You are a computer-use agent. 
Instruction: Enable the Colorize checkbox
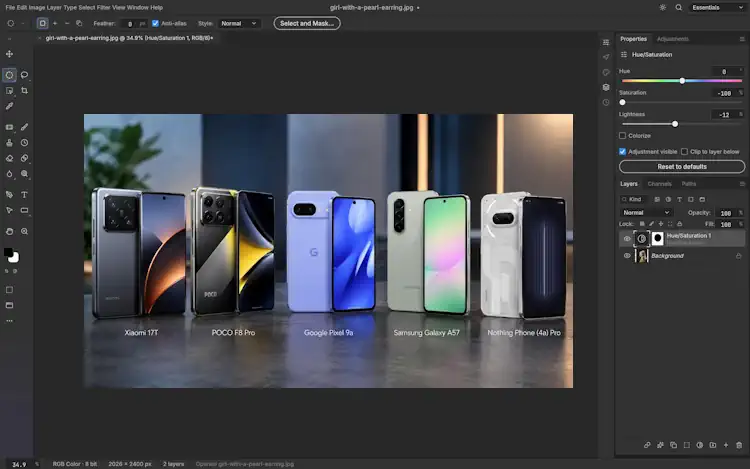(x=622, y=136)
